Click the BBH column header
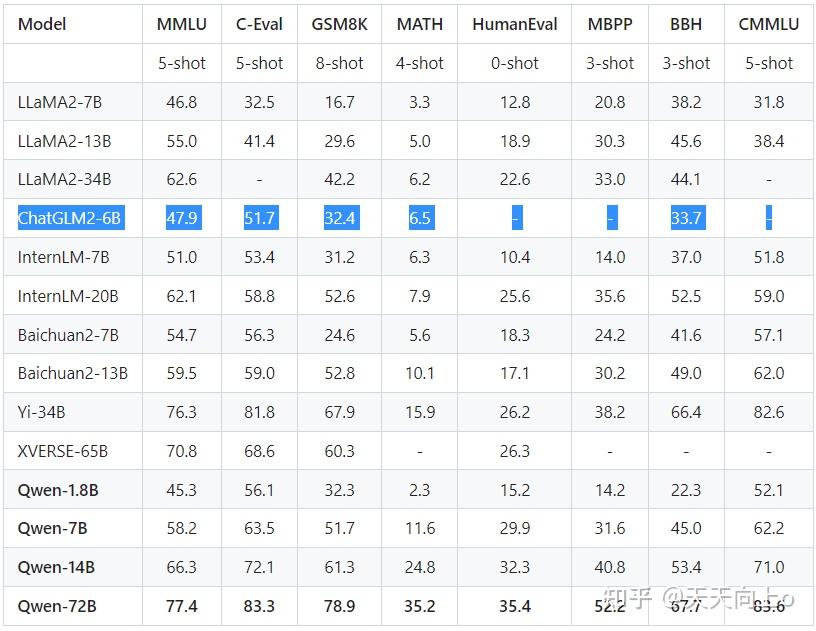 click(x=686, y=23)
